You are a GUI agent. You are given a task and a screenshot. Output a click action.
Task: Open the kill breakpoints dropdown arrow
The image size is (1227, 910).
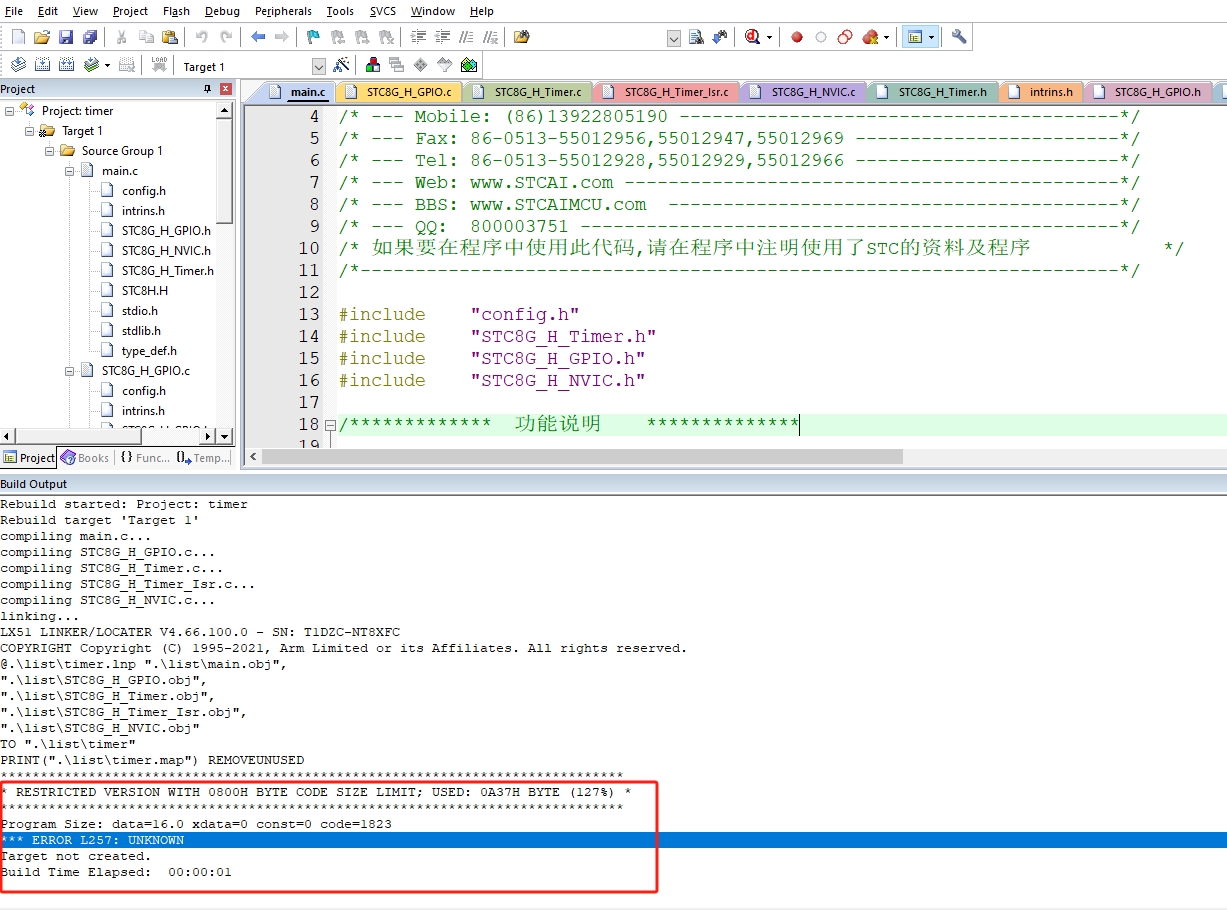coord(887,37)
